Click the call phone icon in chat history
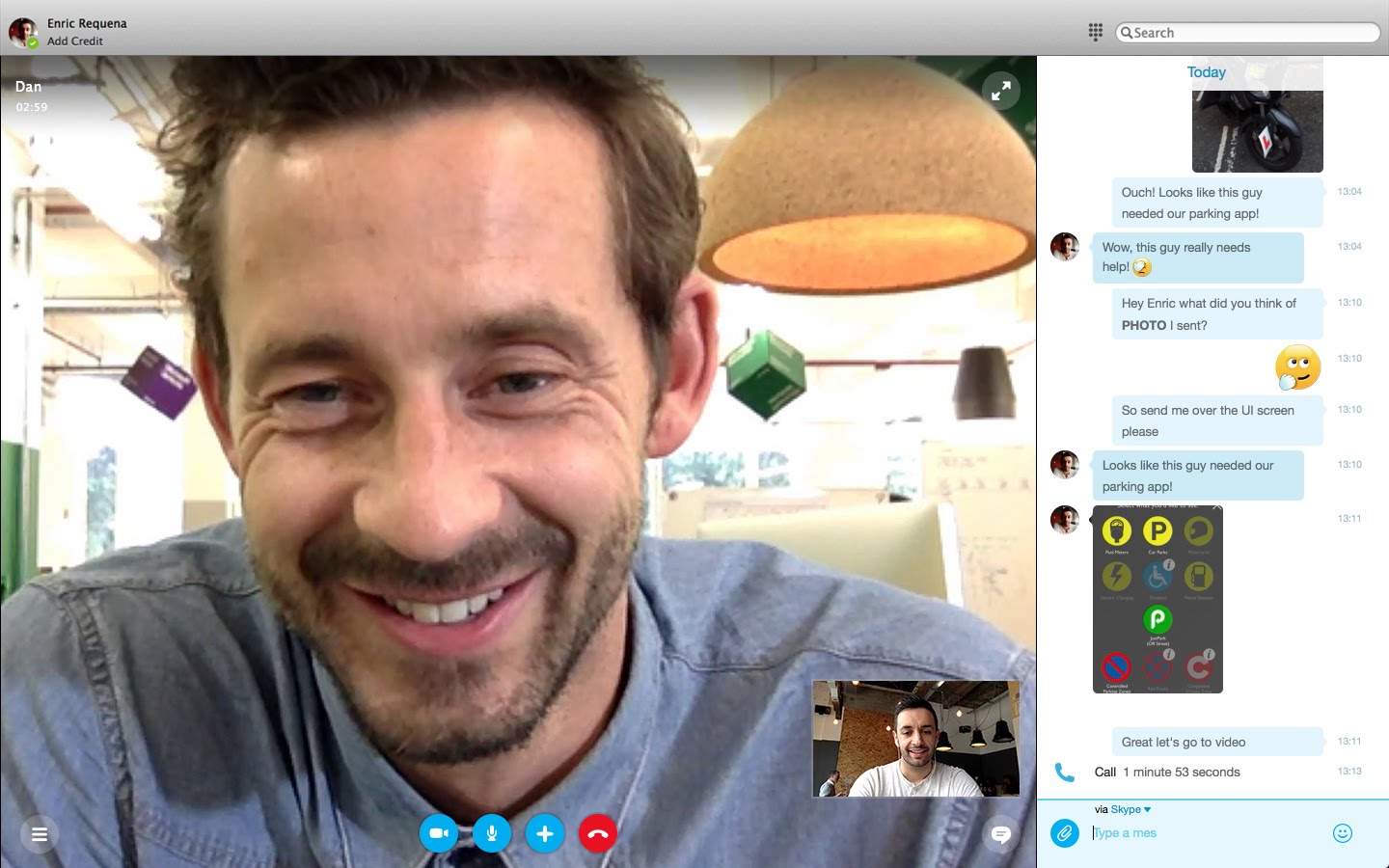 point(1064,773)
